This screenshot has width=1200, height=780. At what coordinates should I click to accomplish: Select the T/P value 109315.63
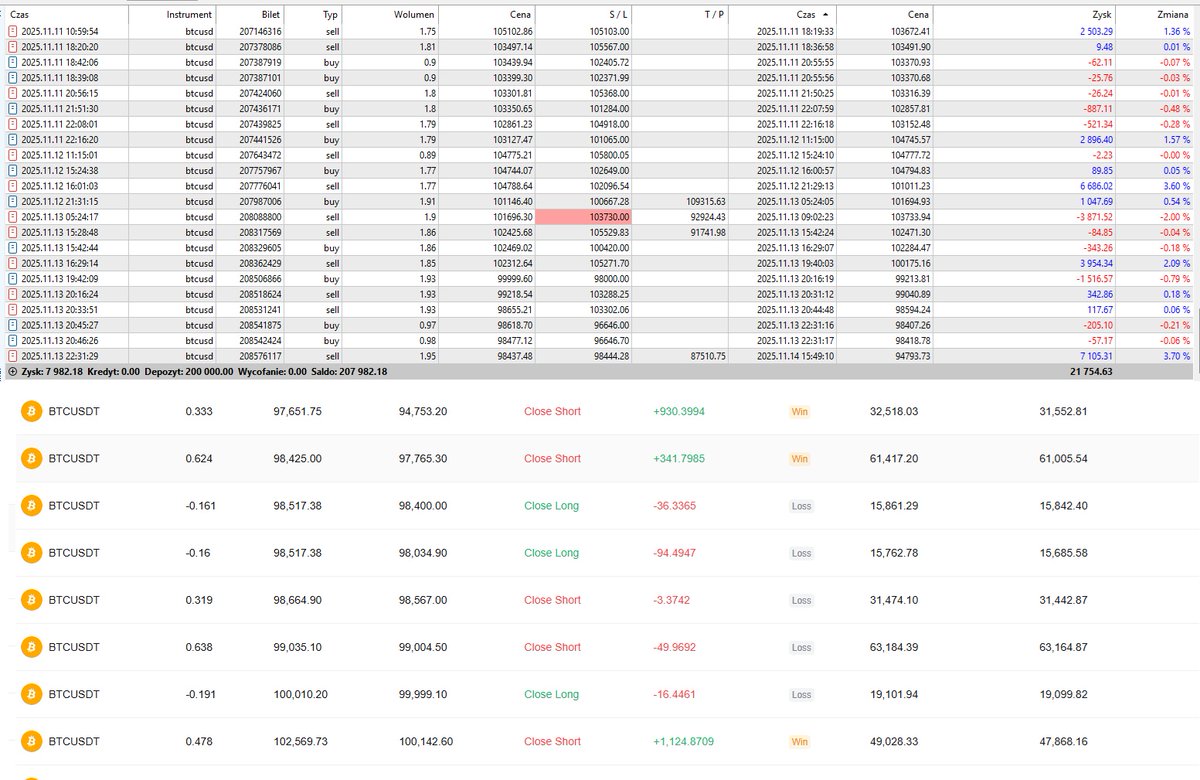click(706, 201)
